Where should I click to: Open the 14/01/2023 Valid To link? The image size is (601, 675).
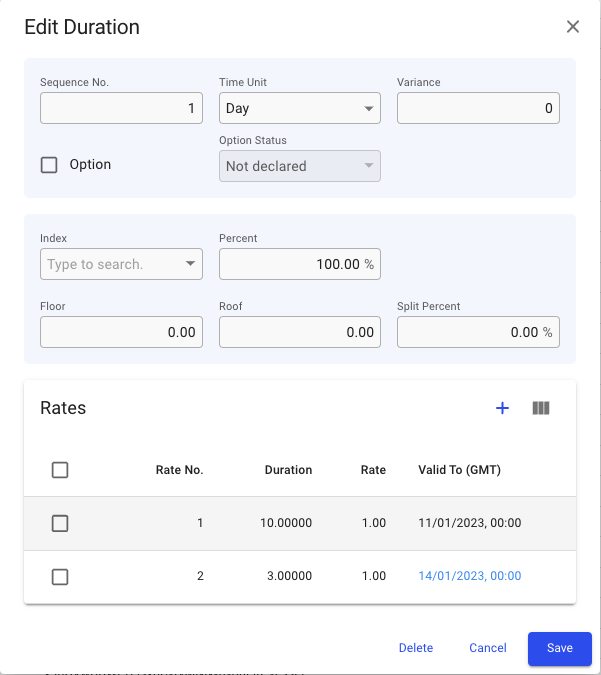[469, 576]
